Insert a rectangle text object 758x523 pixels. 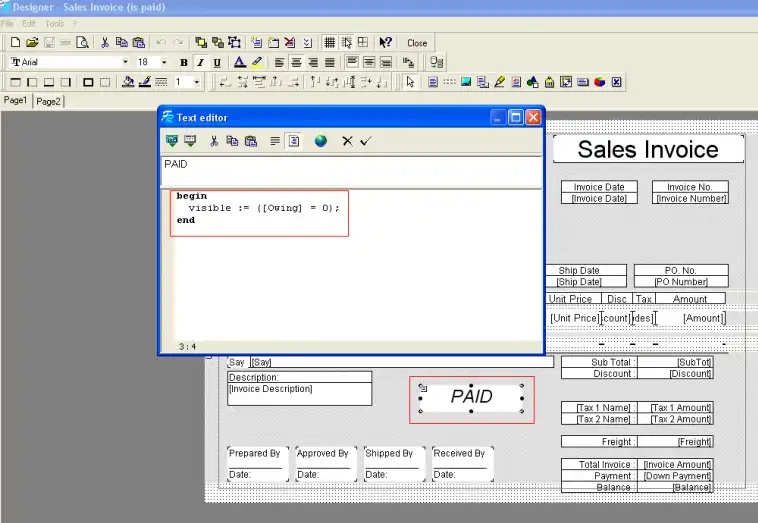(x=433, y=82)
